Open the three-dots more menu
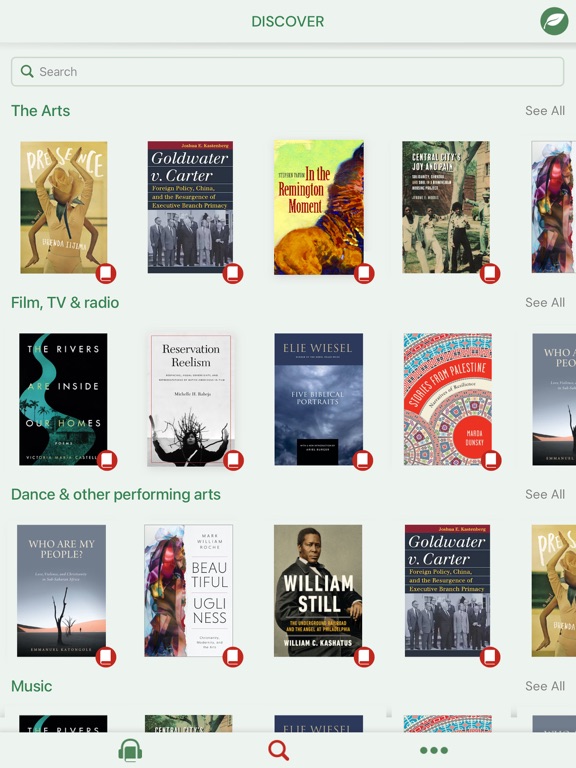Screen dimensions: 576x768 [x=433, y=750]
